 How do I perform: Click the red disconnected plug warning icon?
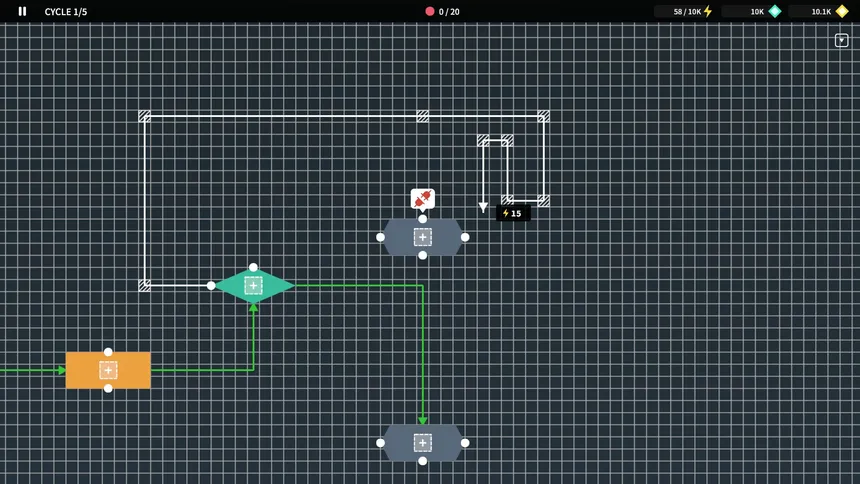422,199
